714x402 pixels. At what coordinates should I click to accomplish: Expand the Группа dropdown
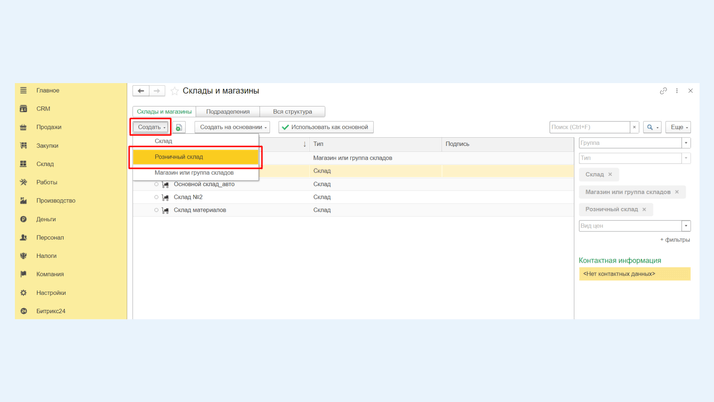(x=686, y=143)
